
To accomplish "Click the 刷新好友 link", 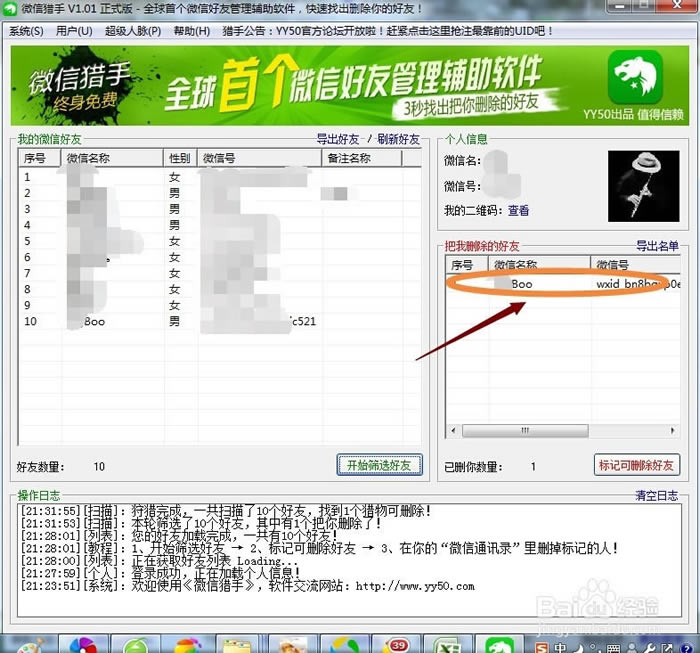I will coord(398,139).
